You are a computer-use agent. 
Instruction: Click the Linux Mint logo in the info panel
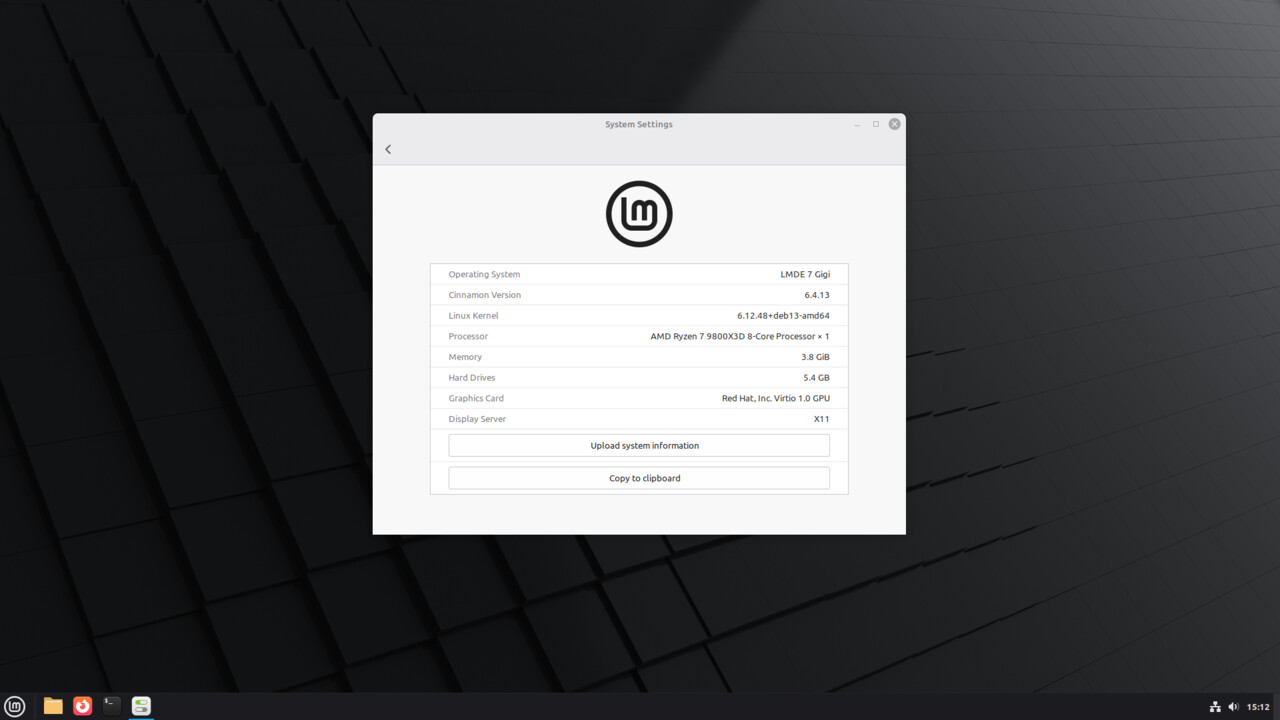[x=639, y=214]
